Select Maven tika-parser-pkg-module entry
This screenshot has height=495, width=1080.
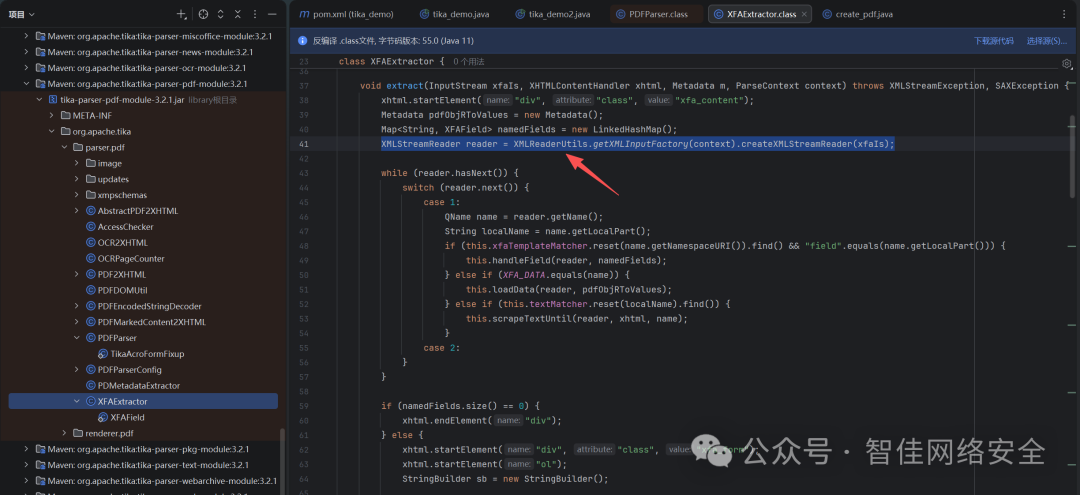(146, 448)
